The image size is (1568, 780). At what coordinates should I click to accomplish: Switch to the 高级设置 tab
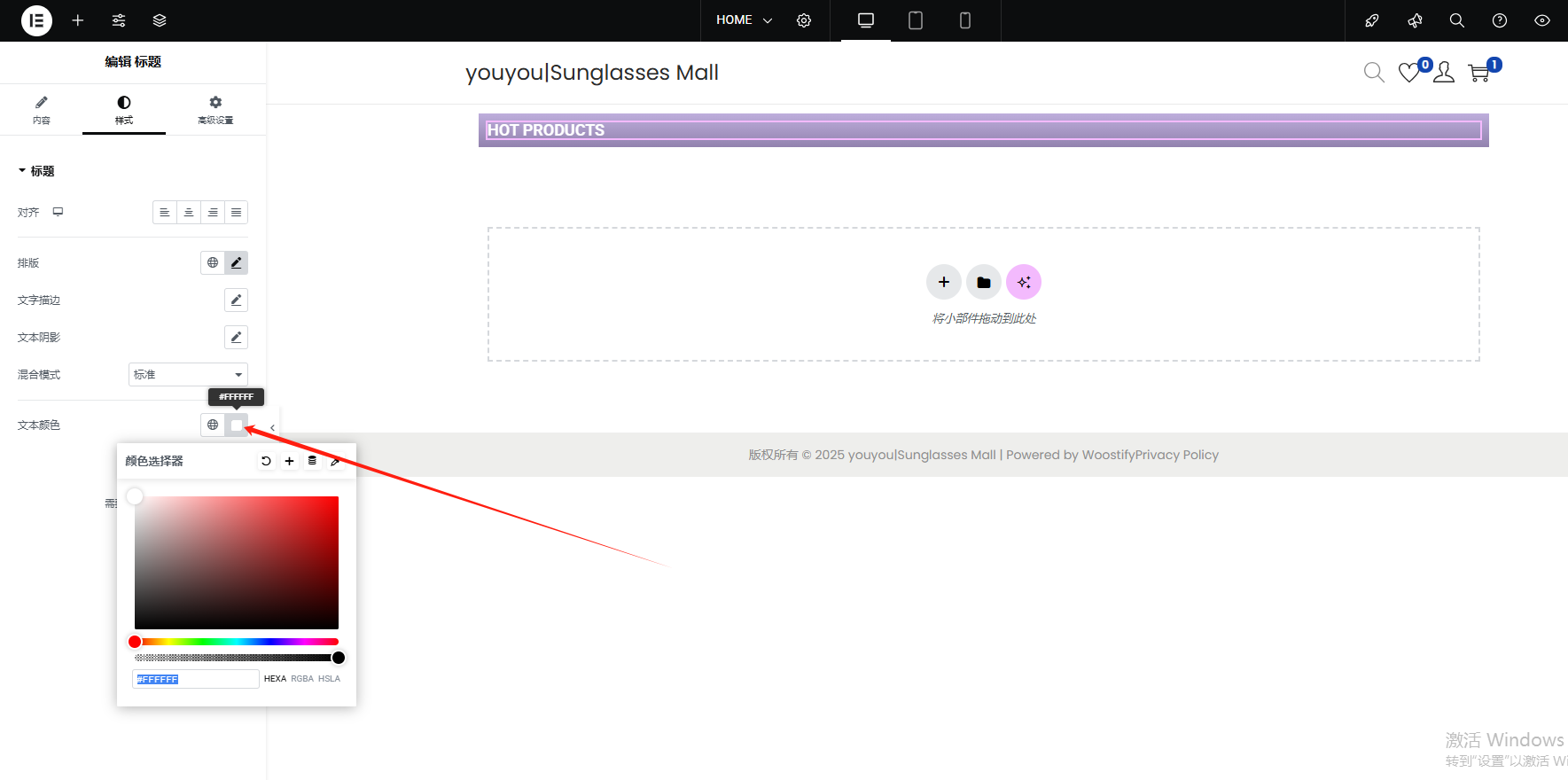click(x=215, y=110)
